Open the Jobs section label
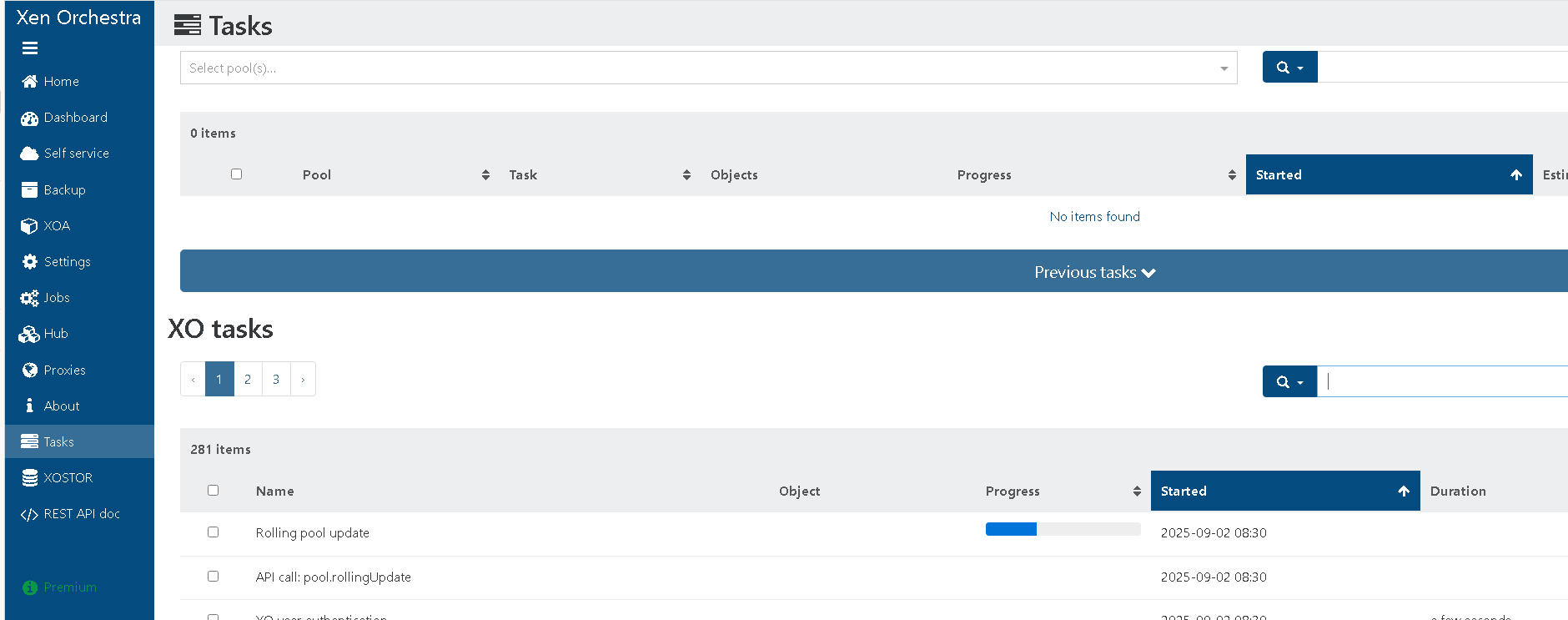 (57, 298)
